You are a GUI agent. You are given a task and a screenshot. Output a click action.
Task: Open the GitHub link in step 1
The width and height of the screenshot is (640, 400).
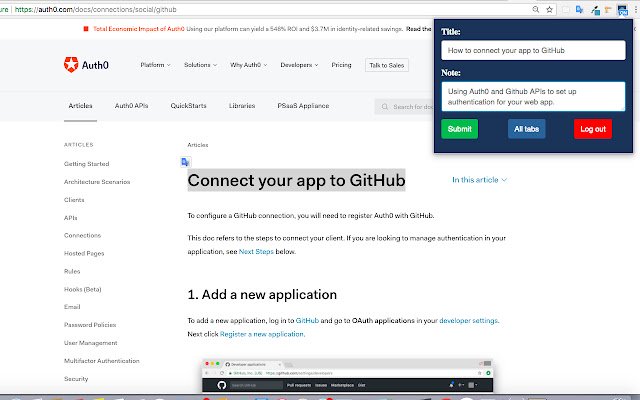[307, 320]
